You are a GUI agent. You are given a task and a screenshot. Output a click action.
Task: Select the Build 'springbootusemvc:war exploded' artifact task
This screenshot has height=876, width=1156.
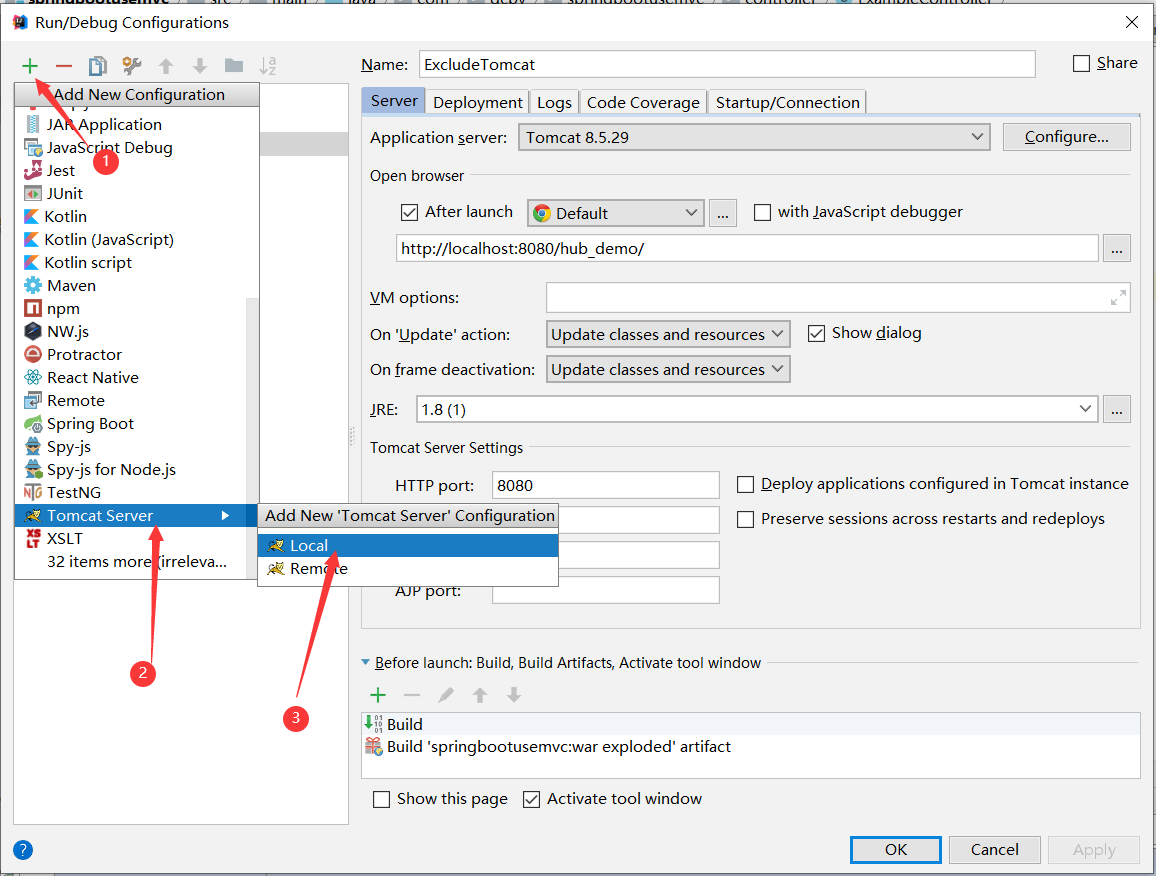coord(751,747)
